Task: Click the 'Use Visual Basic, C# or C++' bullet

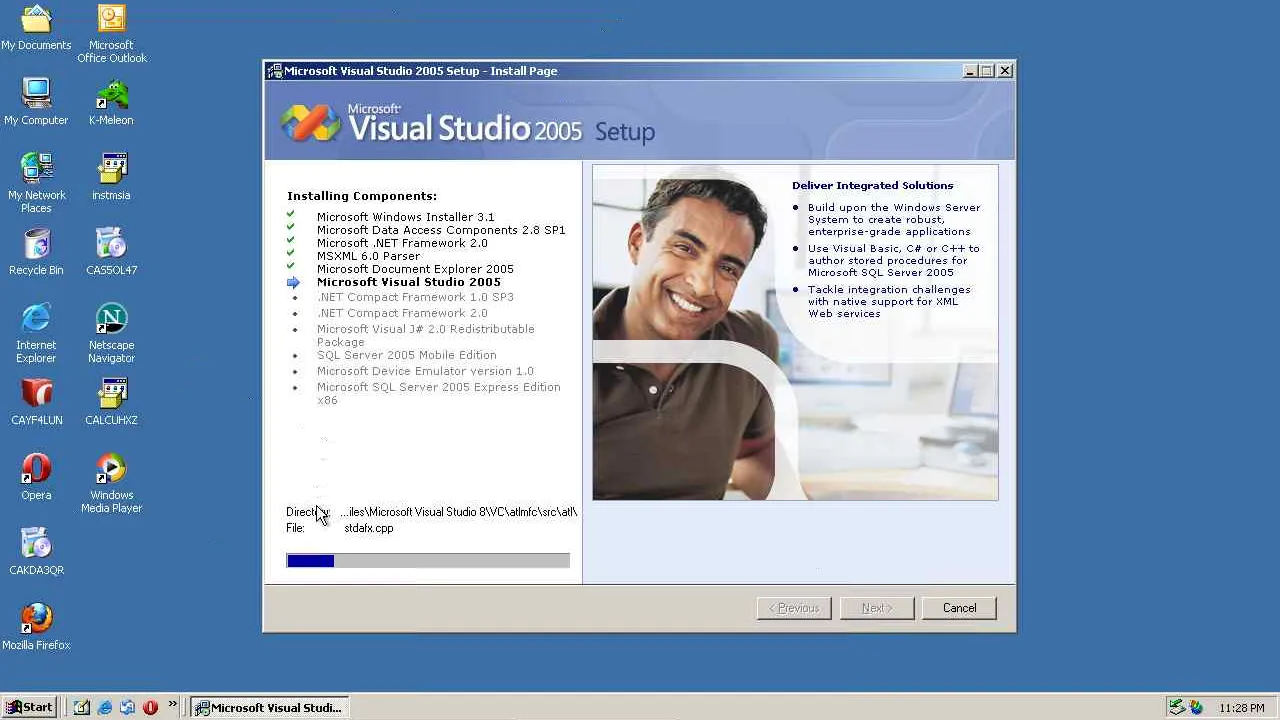Action: [x=894, y=261]
